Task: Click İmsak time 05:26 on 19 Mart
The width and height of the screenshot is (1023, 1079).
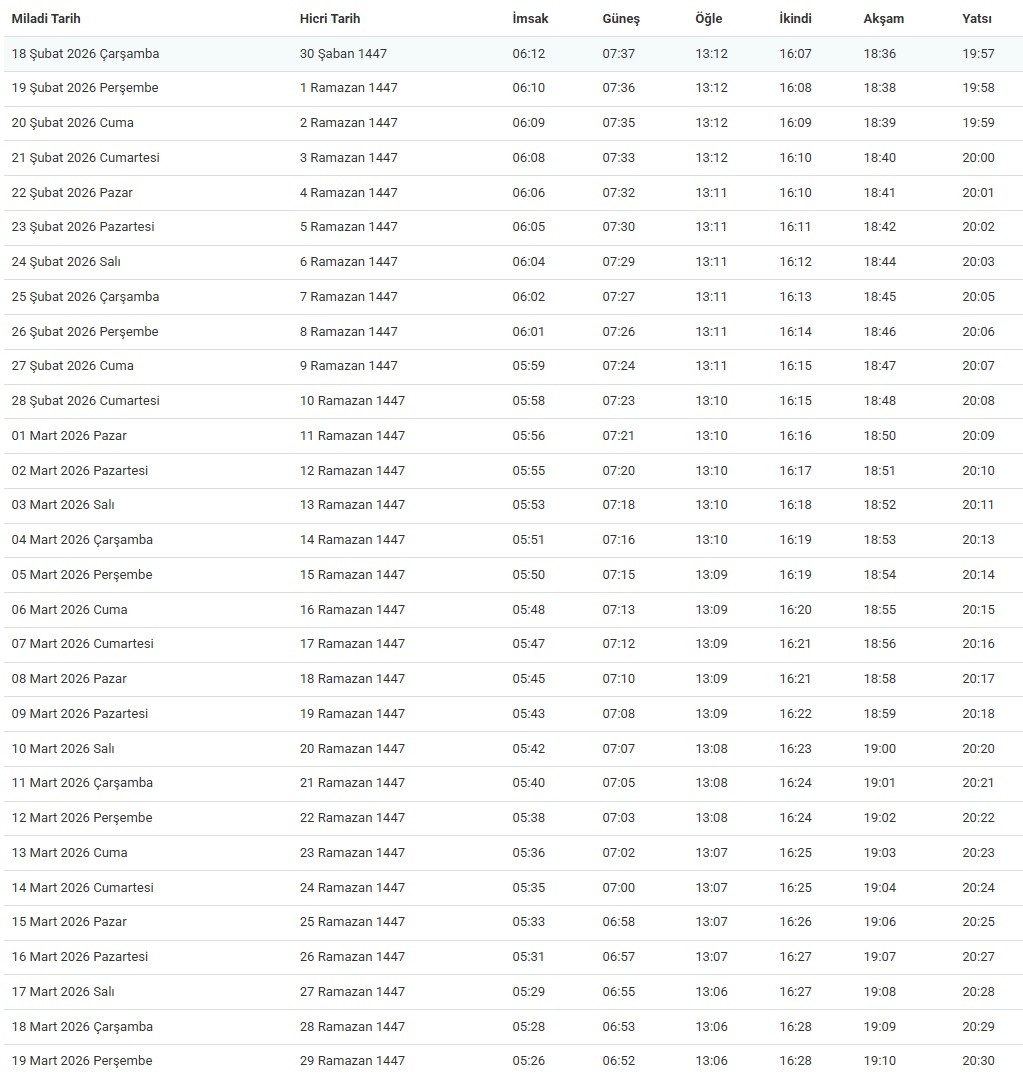Action: click(529, 1061)
